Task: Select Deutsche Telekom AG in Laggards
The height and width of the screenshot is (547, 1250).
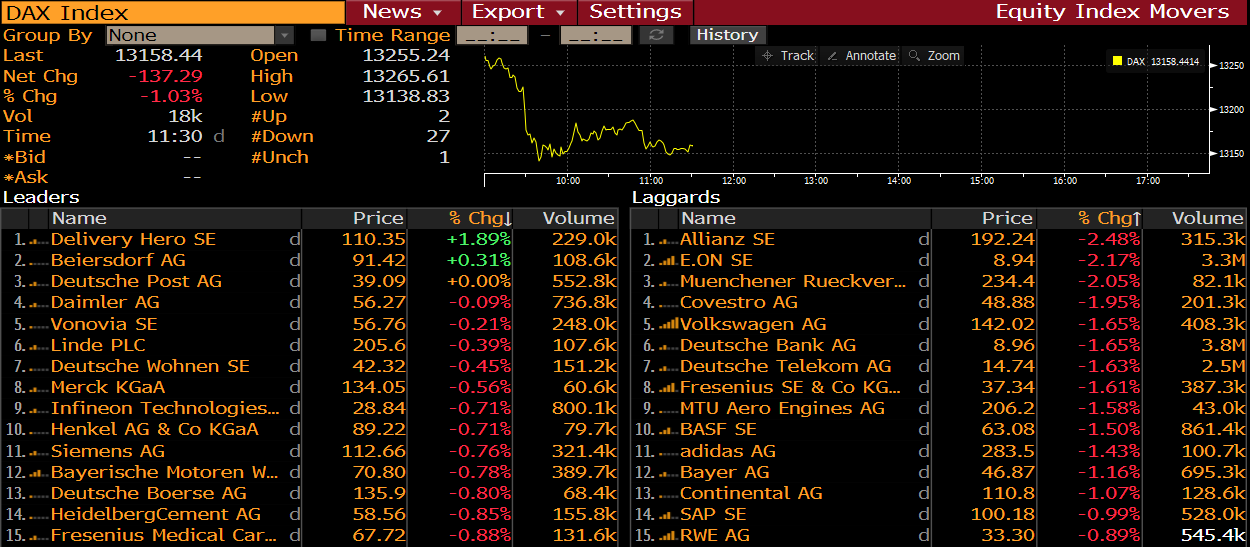Action: coord(785,367)
